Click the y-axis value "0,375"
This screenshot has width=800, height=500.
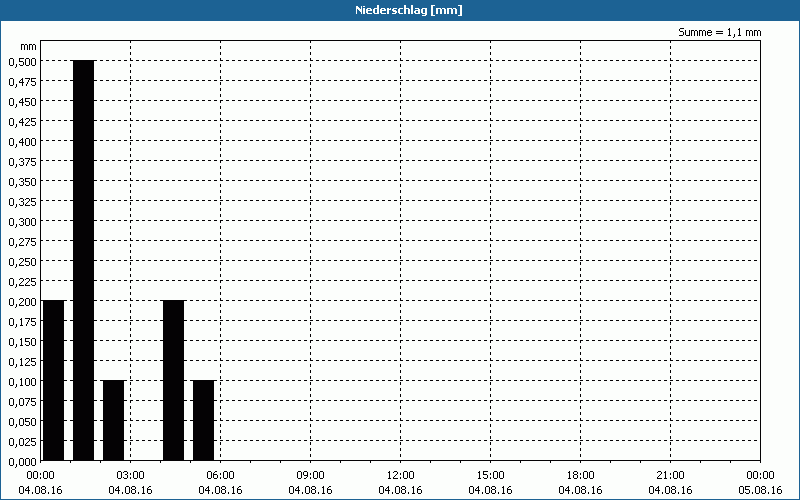22,162
